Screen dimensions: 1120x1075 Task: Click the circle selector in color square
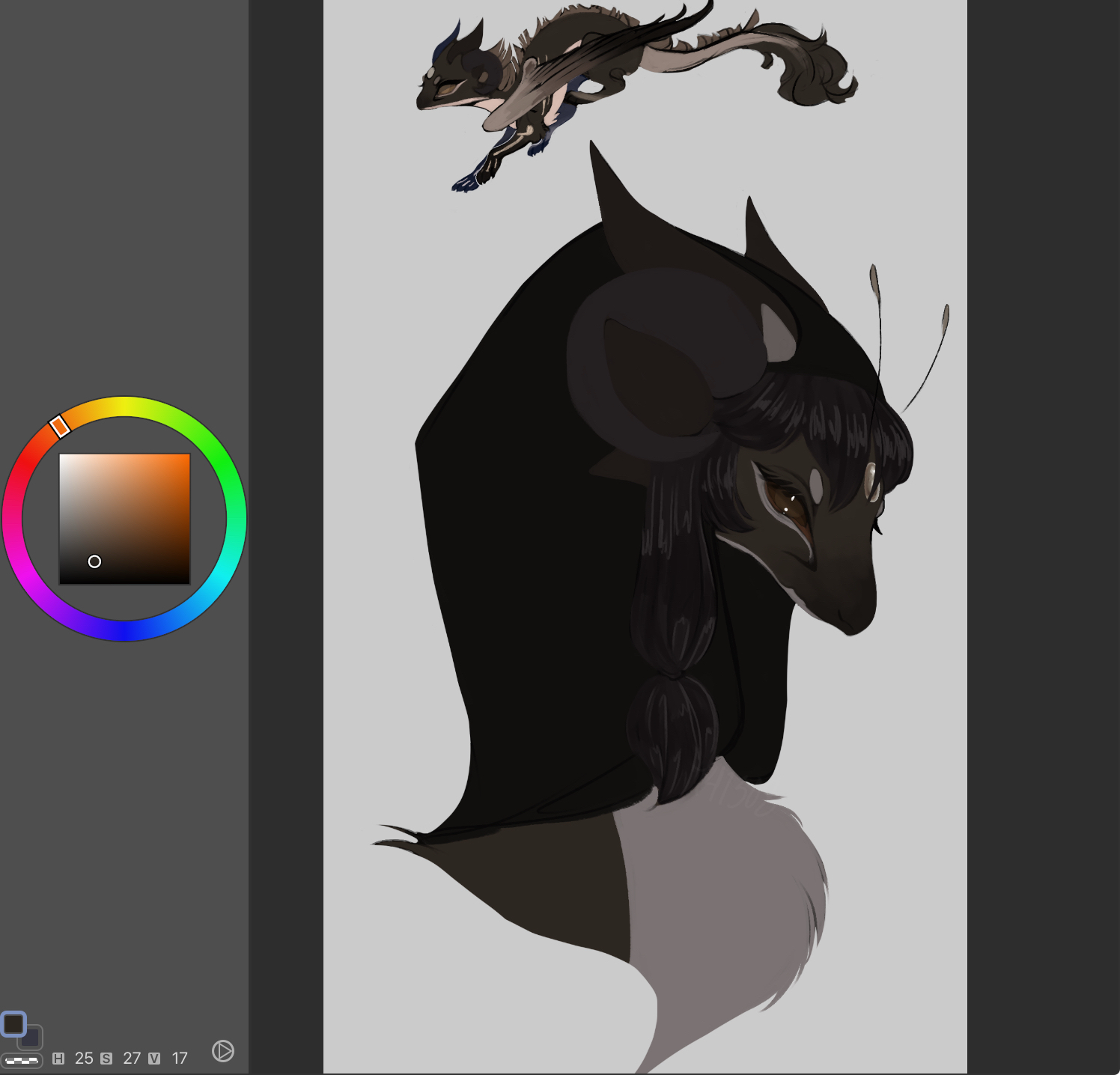94,561
